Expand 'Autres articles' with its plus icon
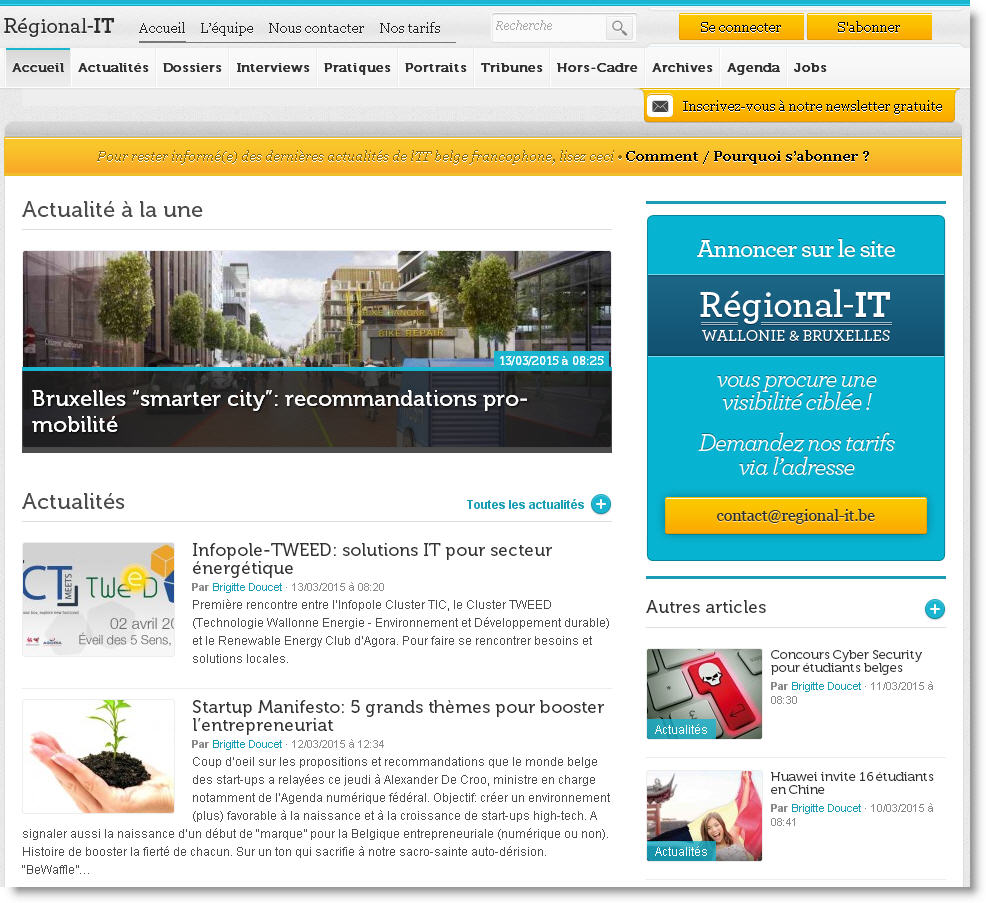986x903 pixels. tap(934, 609)
